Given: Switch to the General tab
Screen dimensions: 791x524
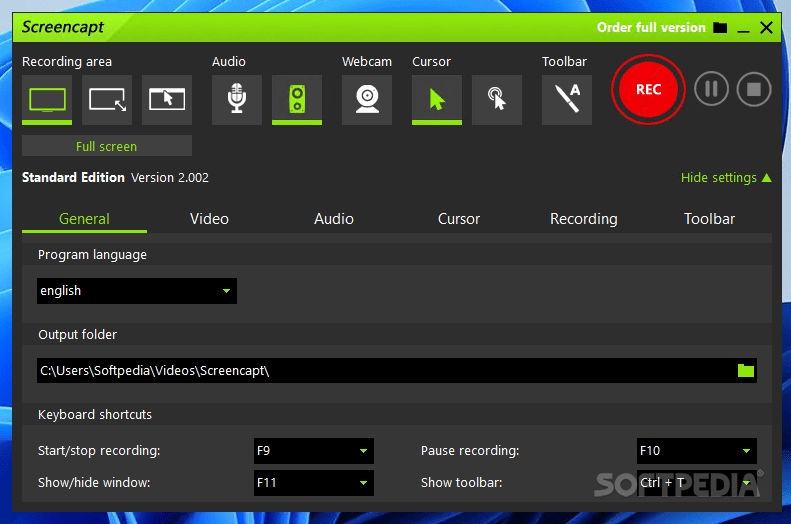Looking at the screenshot, I should point(84,219).
